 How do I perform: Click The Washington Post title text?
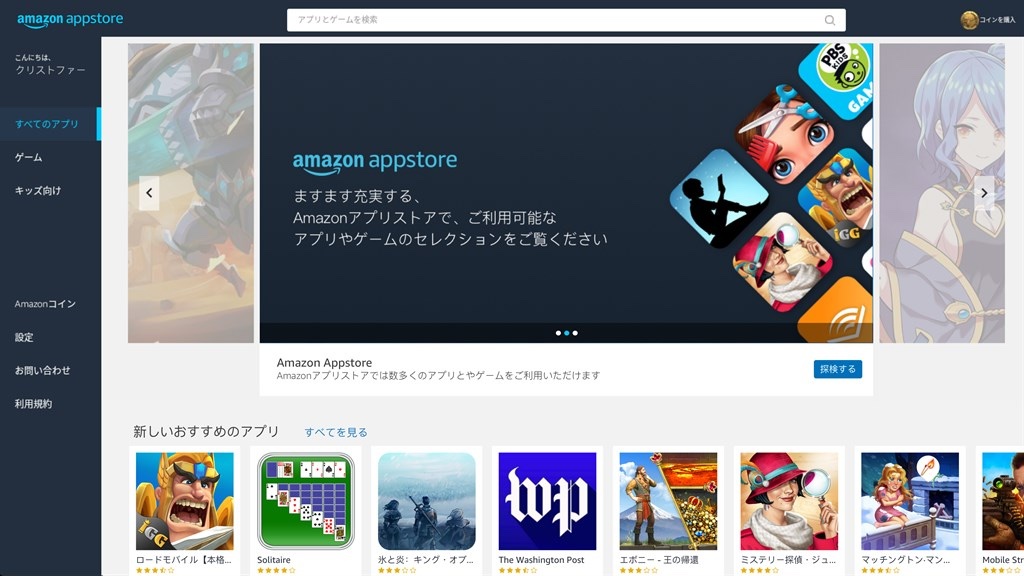pos(541,560)
